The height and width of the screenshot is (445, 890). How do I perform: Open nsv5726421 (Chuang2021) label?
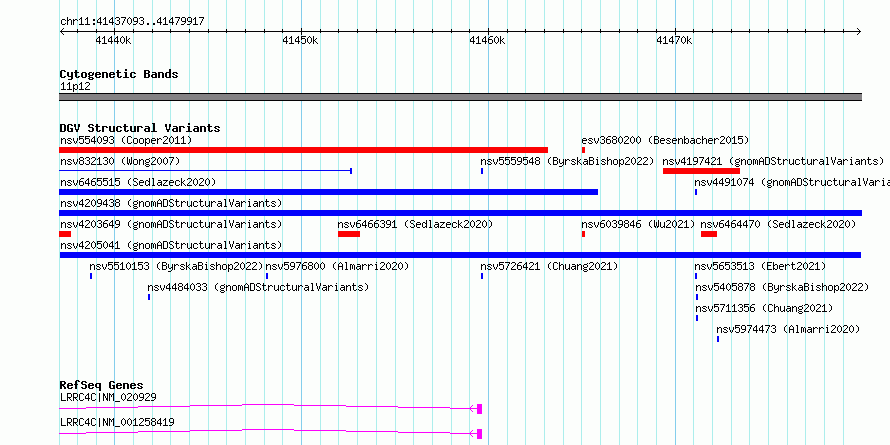coord(549,266)
